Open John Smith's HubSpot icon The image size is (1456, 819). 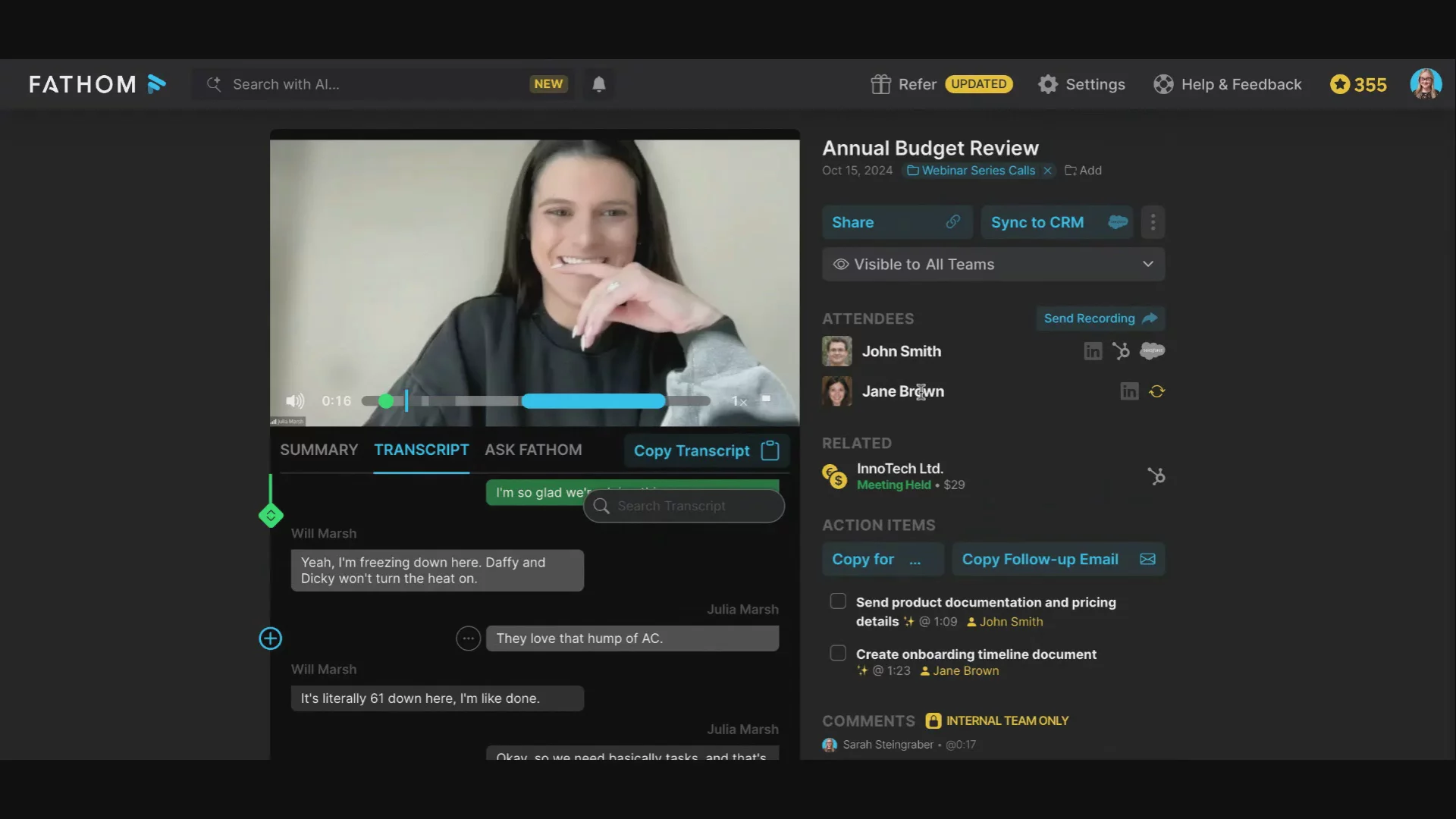coord(1121,351)
